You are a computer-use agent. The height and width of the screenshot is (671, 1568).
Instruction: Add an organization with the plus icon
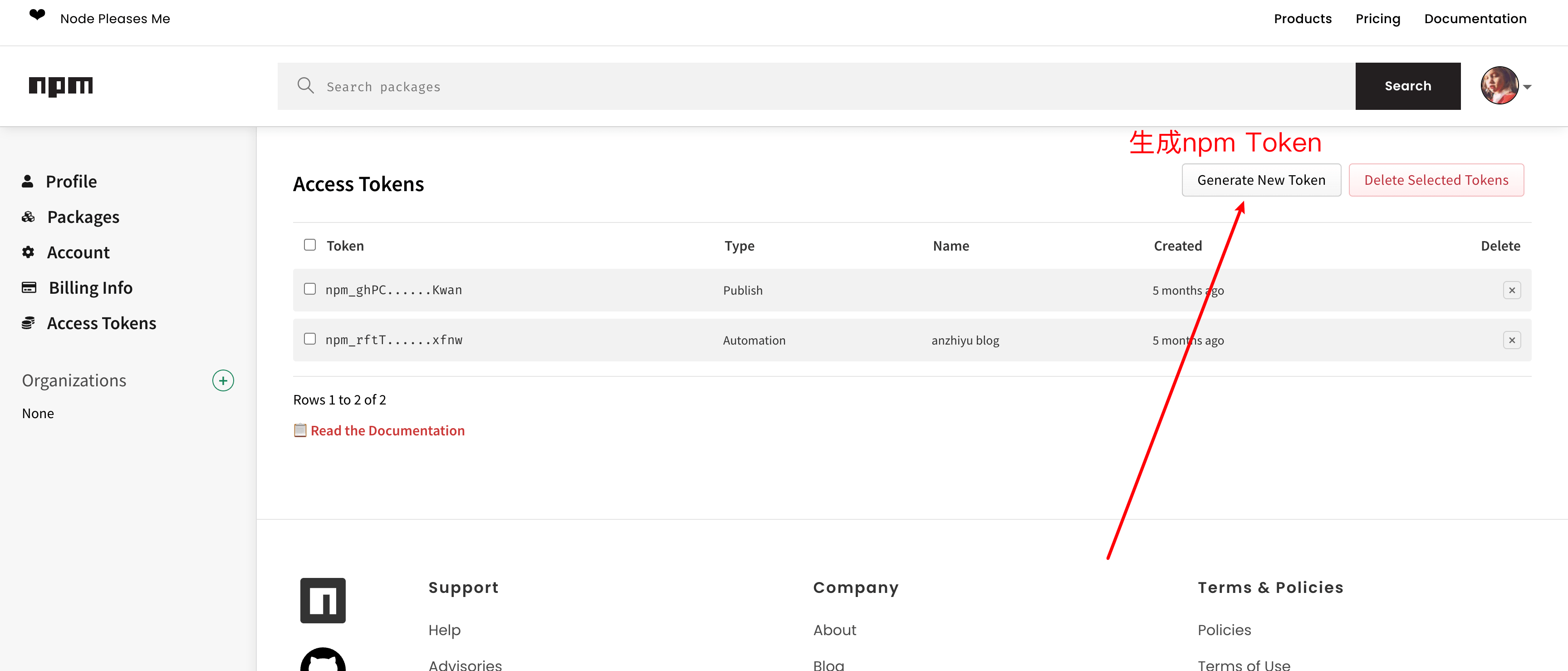[x=223, y=380]
